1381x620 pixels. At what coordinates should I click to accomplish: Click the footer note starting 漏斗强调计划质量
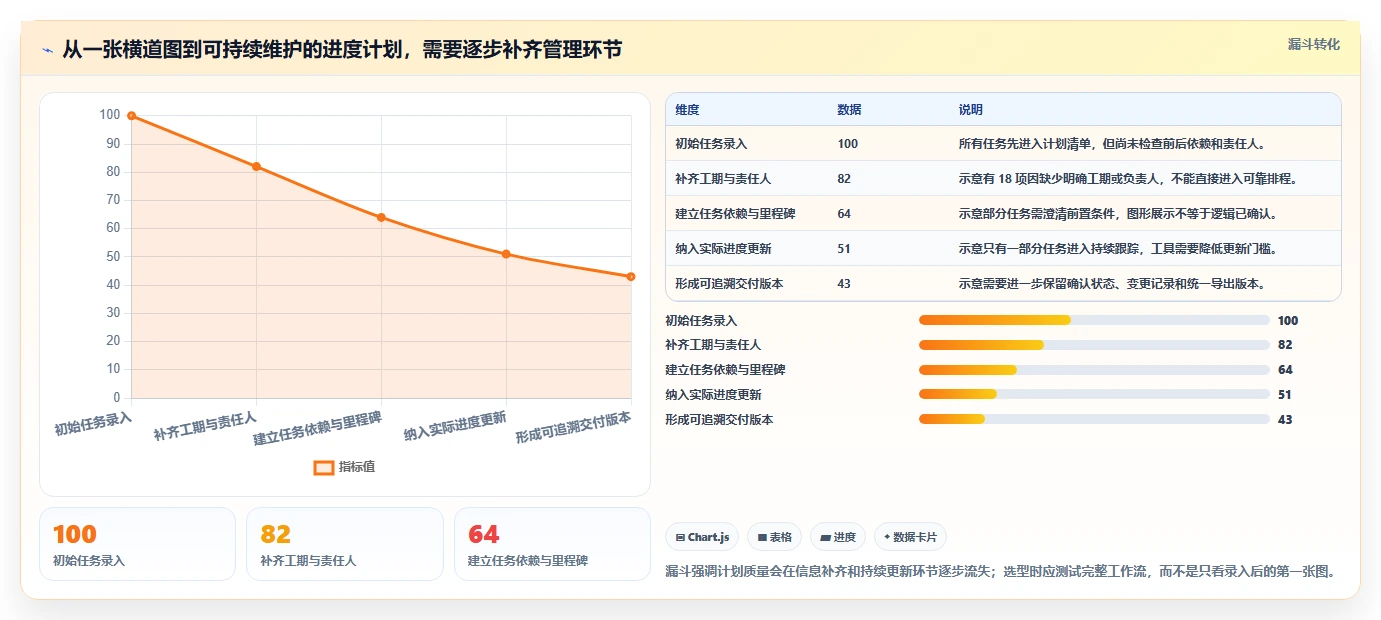click(999, 571)
